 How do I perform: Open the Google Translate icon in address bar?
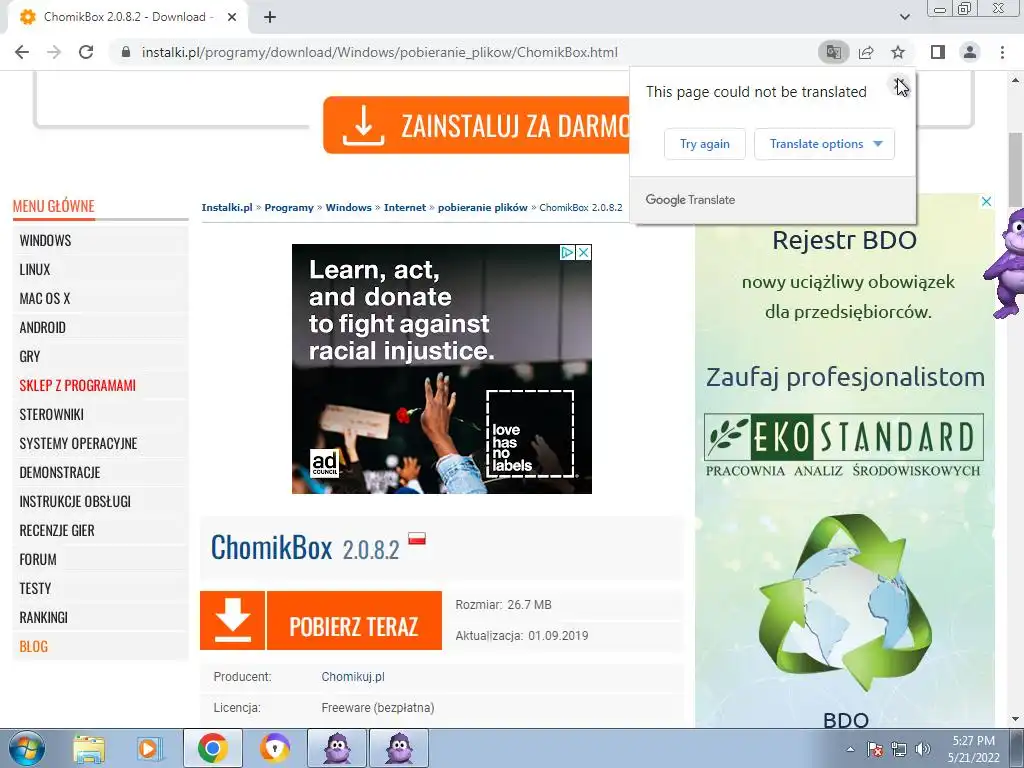click(833, 52)
